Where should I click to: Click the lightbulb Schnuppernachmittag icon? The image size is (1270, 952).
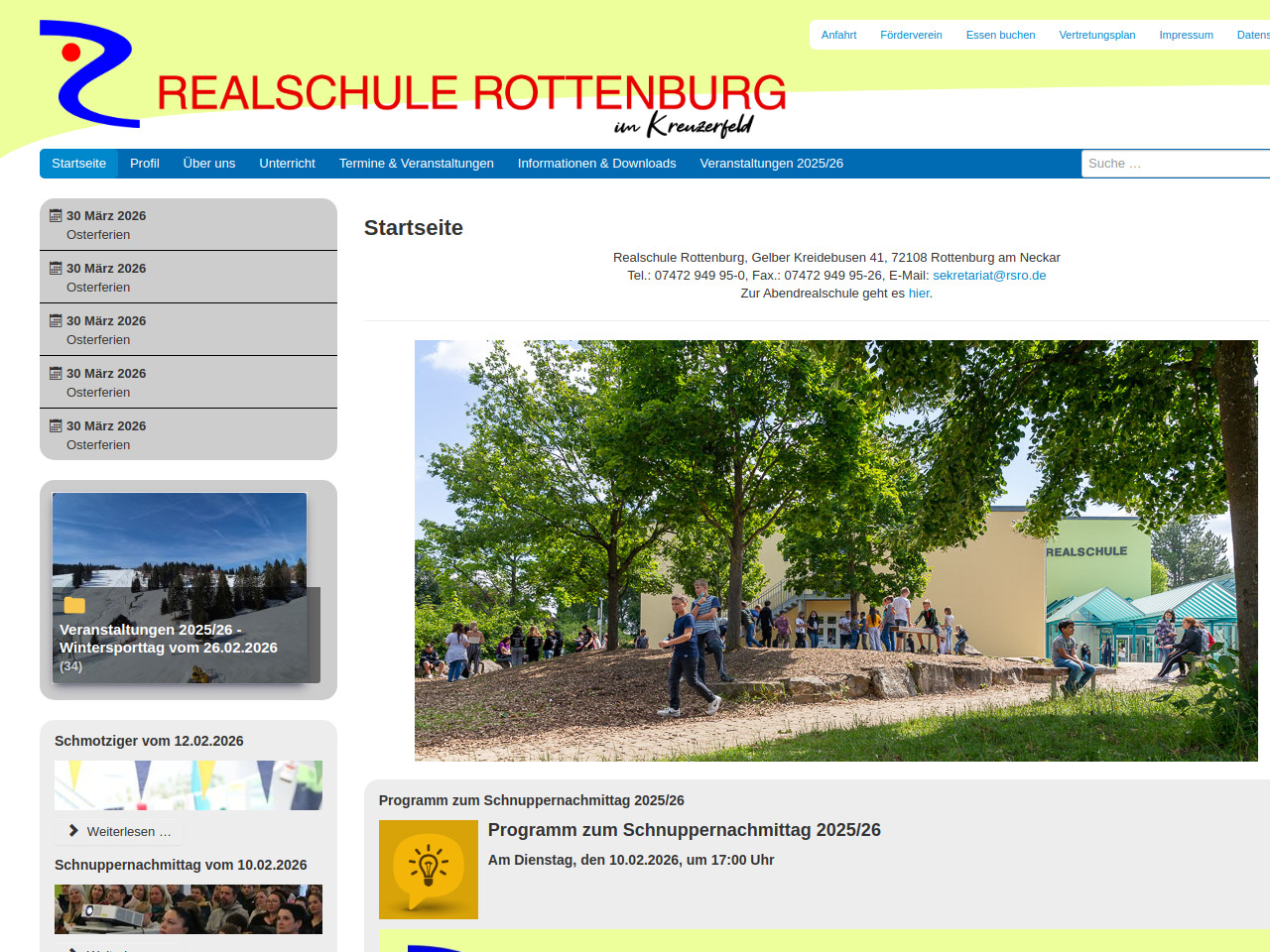click(x=429, y=870)
